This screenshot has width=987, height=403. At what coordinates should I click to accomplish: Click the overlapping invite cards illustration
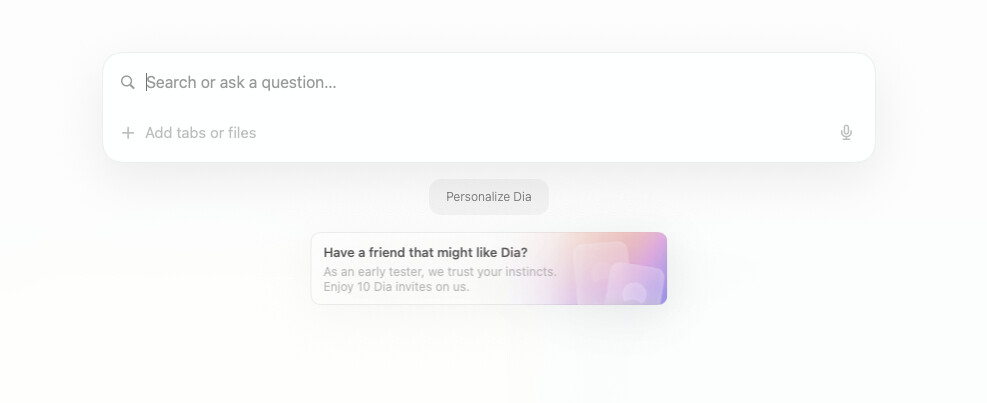(x=619, y=273)
